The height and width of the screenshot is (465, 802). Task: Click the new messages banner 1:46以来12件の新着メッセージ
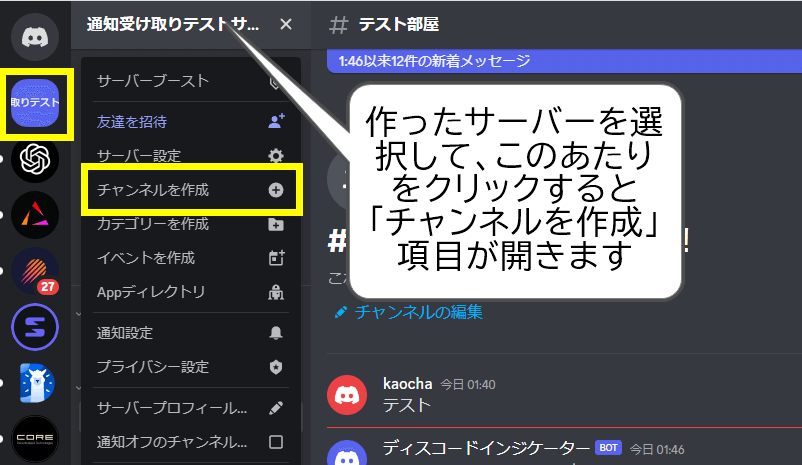(x=564, y=61)
